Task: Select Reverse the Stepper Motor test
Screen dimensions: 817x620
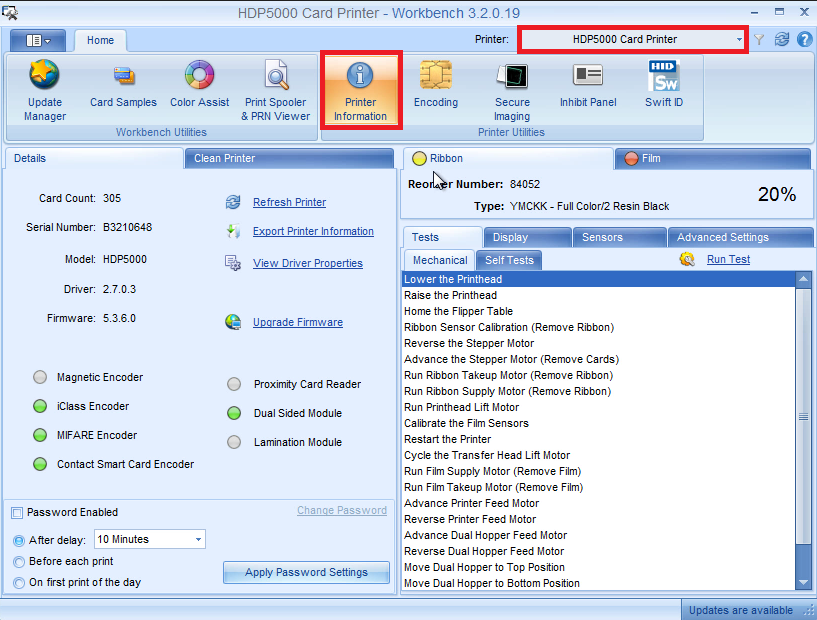Action: [599, 343]
